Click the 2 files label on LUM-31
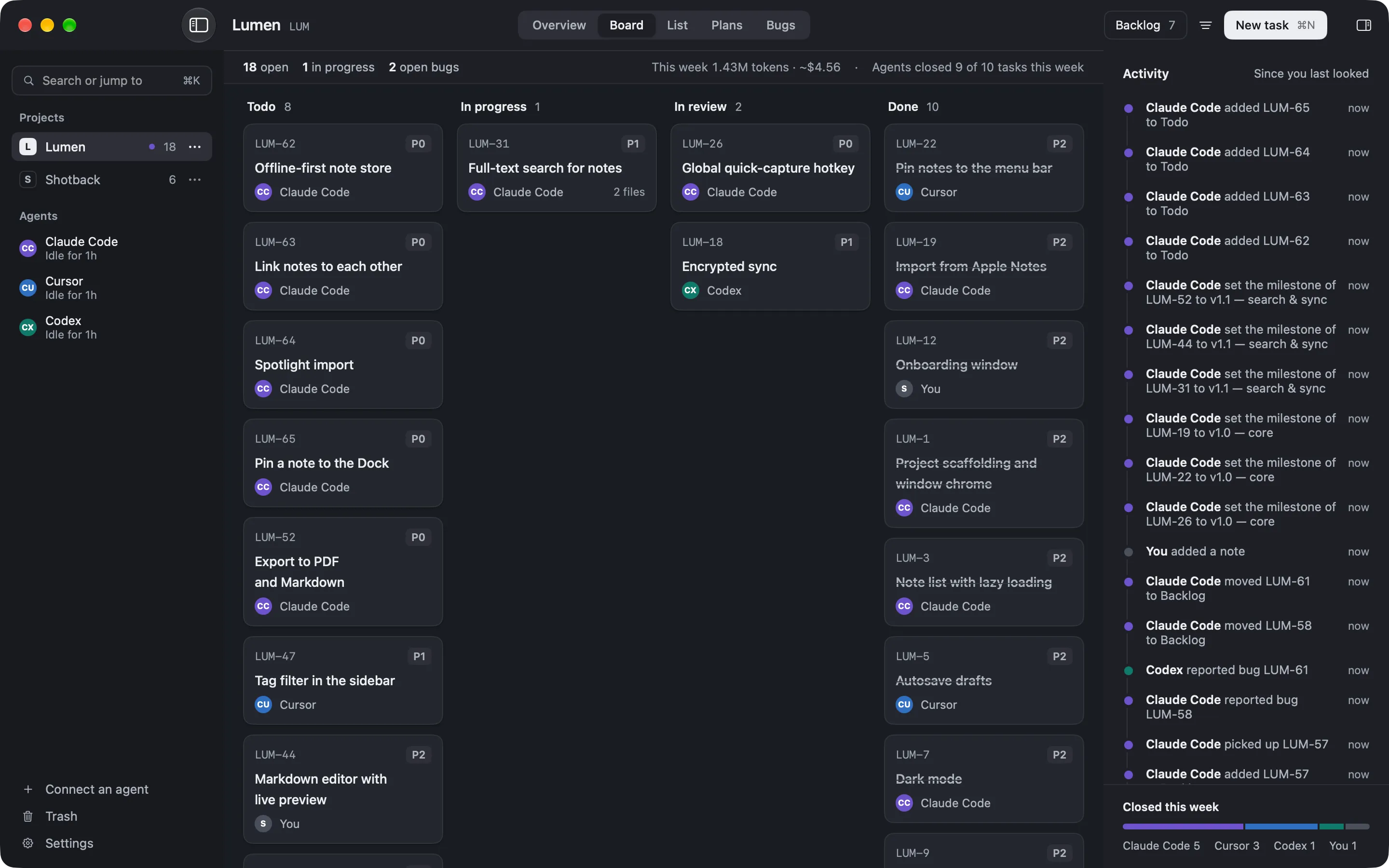 (629, 192)
